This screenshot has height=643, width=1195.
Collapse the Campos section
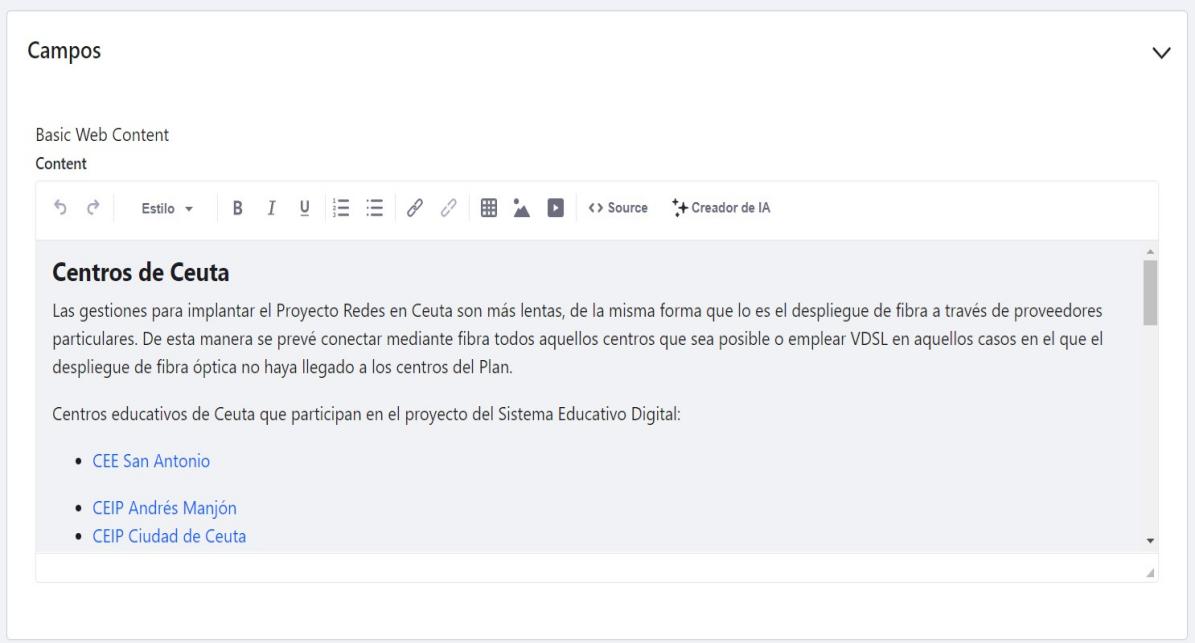pyautogui.click(x=1161, y=53)
